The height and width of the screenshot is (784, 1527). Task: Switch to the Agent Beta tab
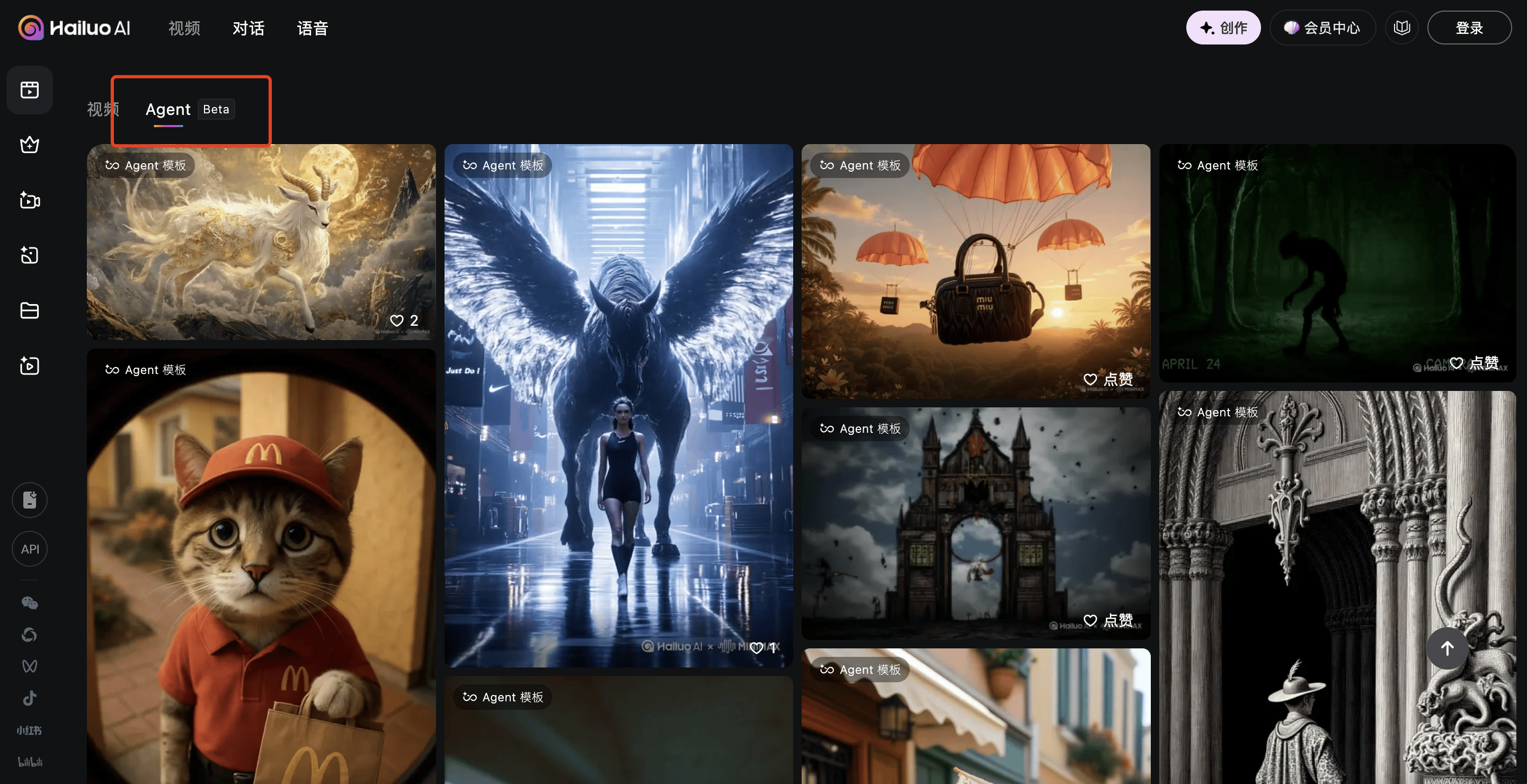tap(190, 110)
